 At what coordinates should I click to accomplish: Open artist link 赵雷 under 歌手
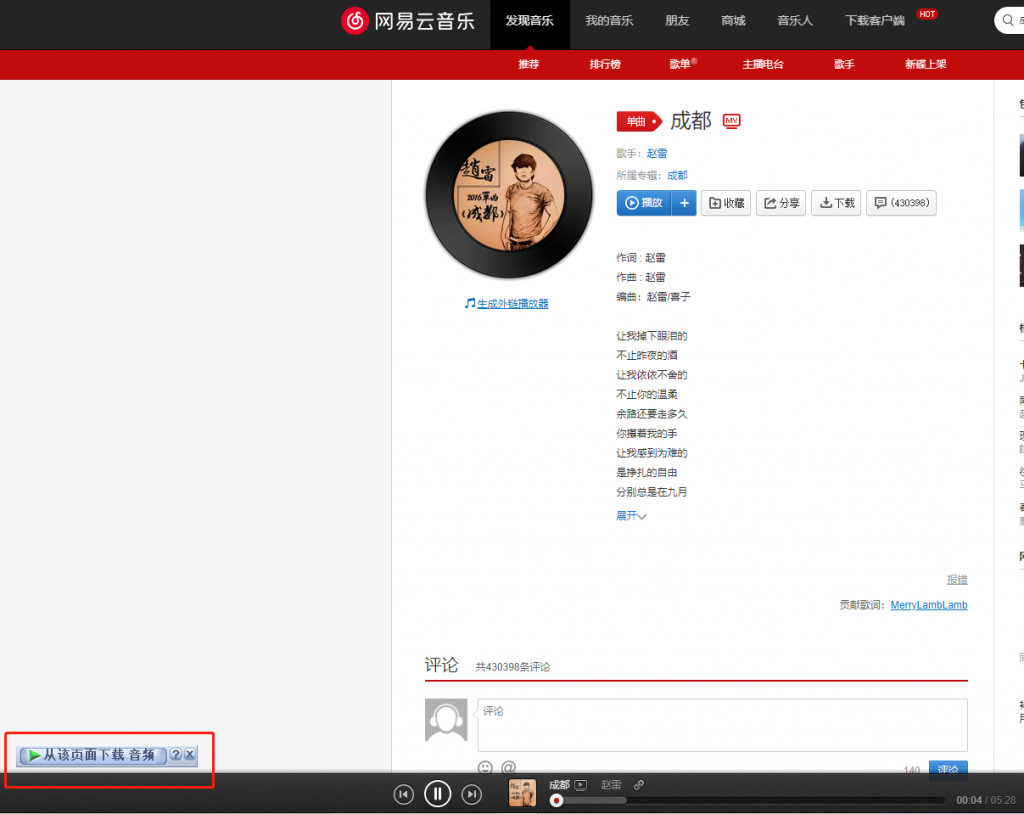657,154
